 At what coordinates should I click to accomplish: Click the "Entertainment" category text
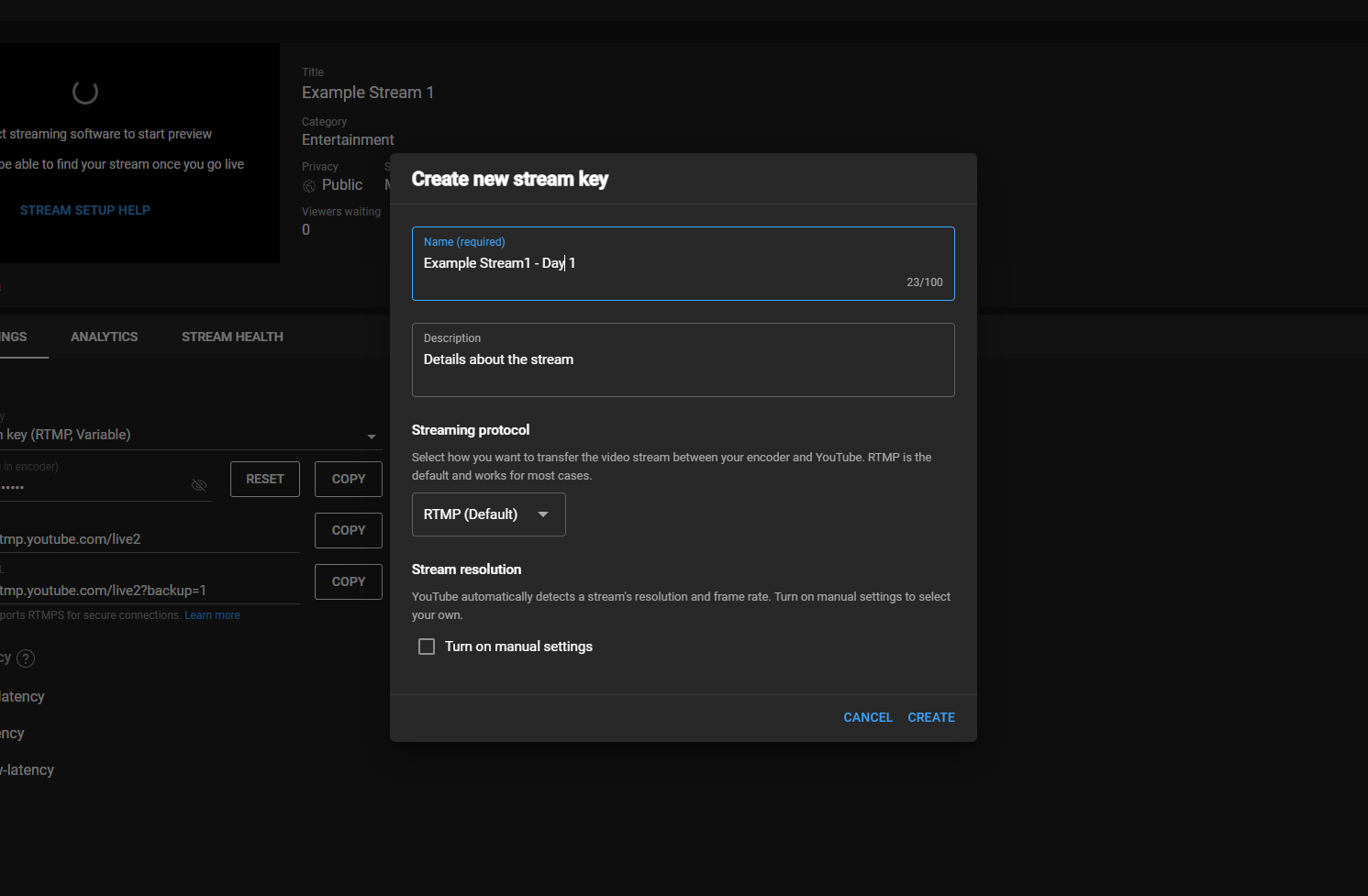(348, 139)
